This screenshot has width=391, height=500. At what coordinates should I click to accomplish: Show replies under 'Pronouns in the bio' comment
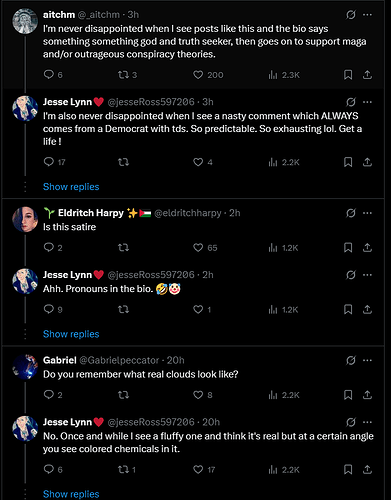[71, 334]
